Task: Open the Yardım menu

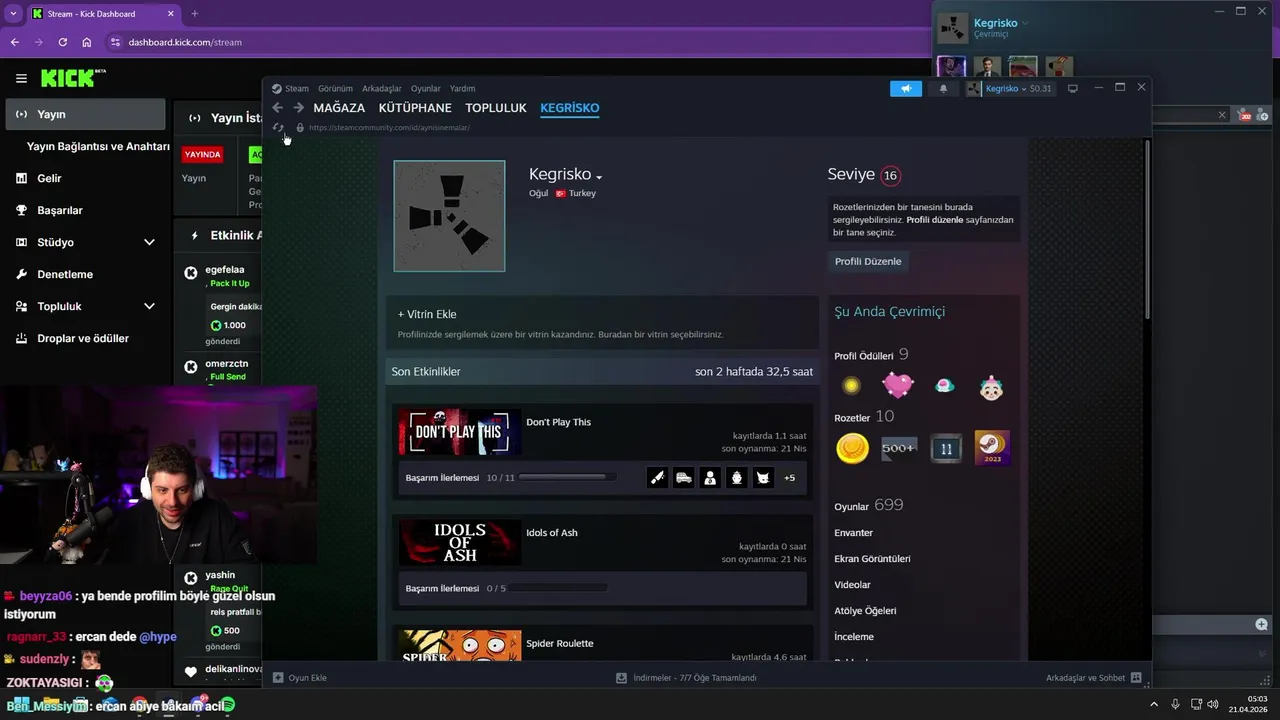Action: click(x=462, y=89)
